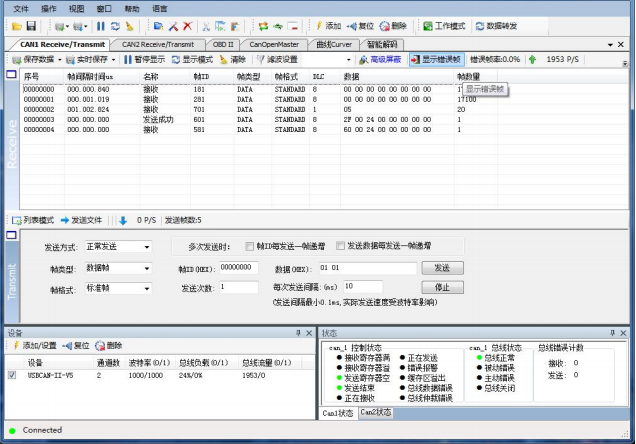Click 暂停显示 pause display
This screenshot has height=444, width=636.
pyautogui.click(x=144, y=60)
